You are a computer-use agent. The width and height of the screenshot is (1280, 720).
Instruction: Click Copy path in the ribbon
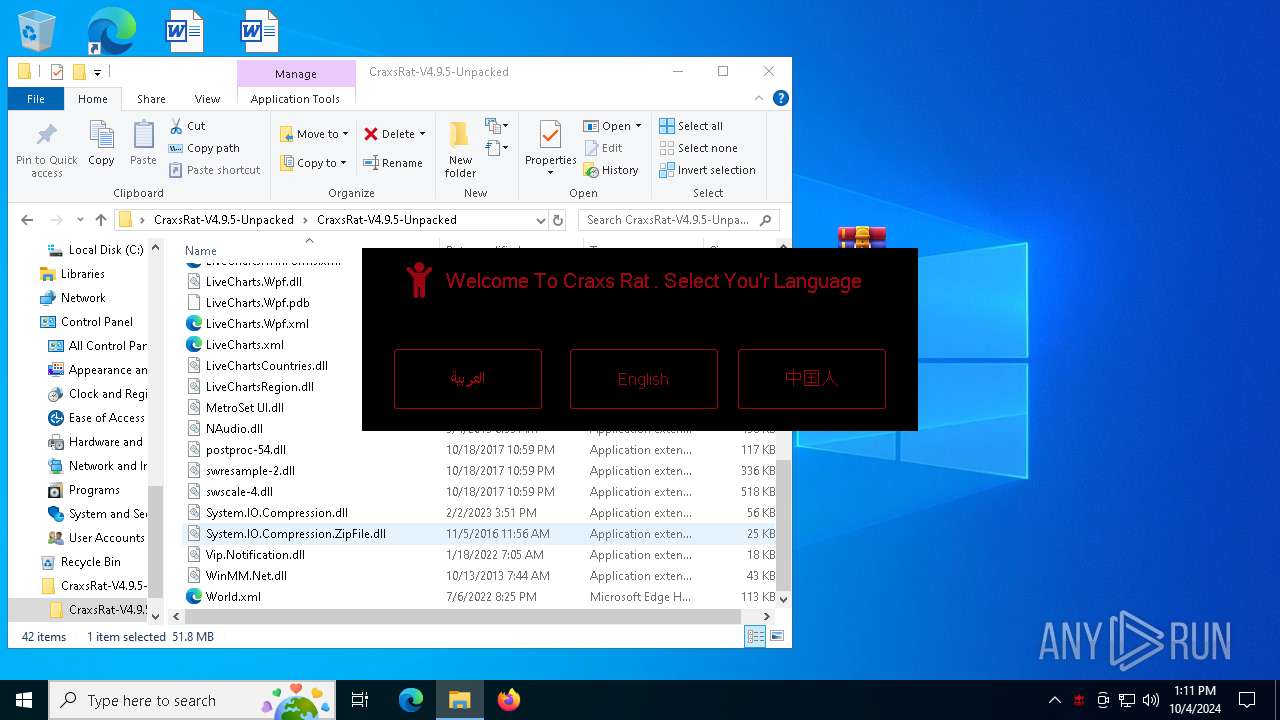pos(204,148)
